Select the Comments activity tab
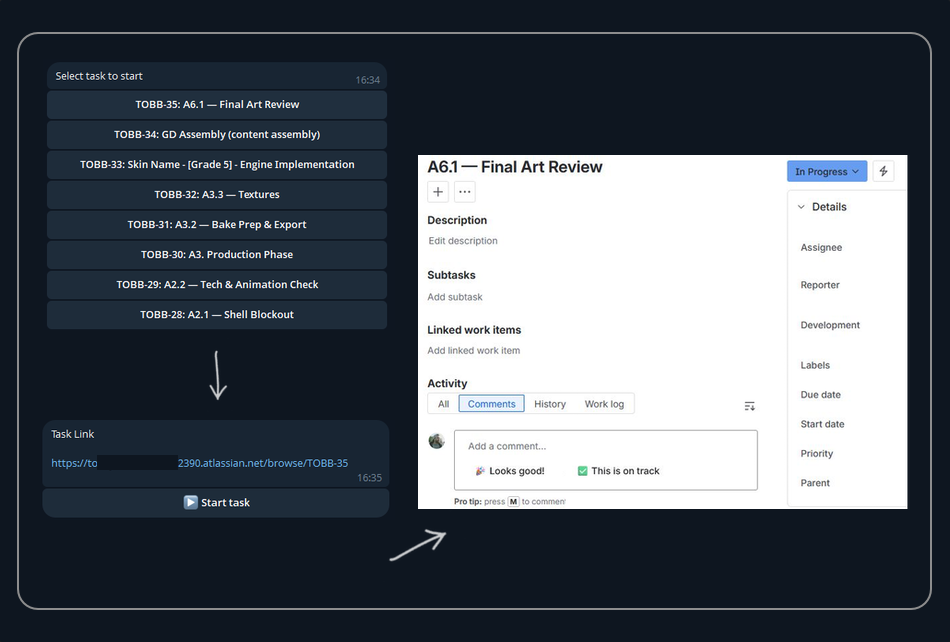Screen dimensions: 950x642 491,404
